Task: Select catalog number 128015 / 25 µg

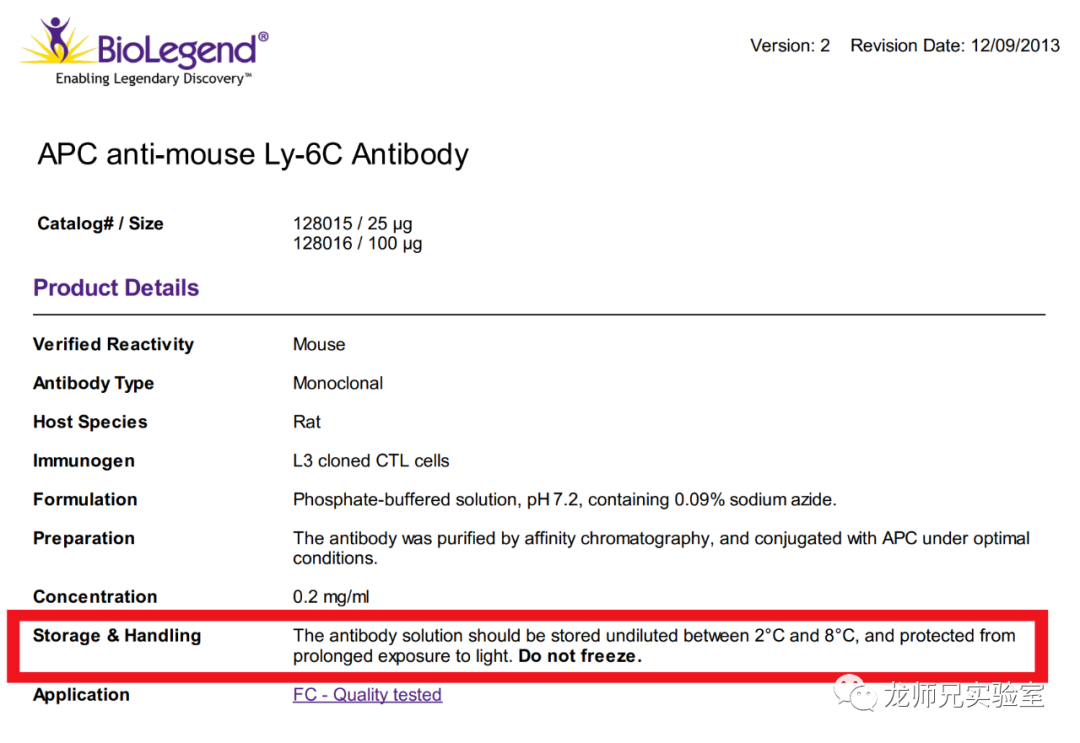Action: point(353,224)
